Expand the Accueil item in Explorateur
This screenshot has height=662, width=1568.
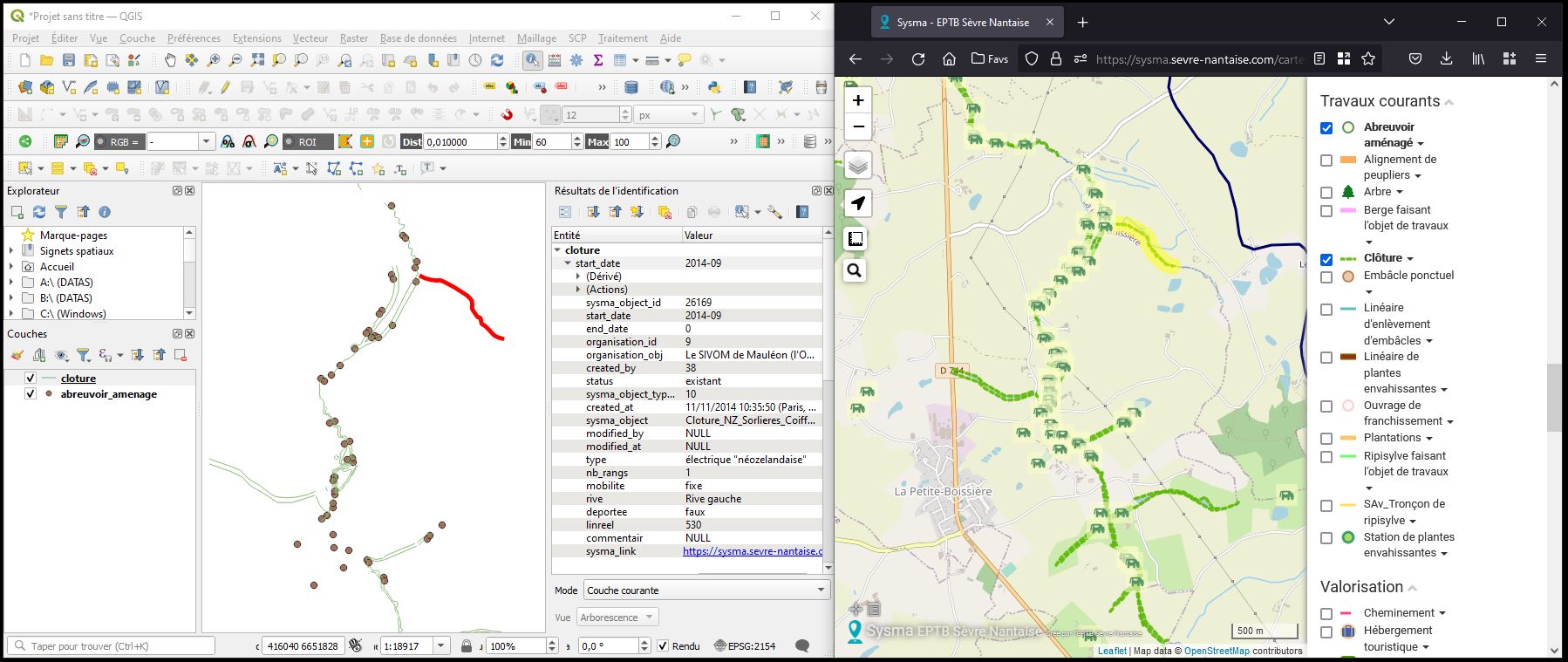tap(11, 267)
